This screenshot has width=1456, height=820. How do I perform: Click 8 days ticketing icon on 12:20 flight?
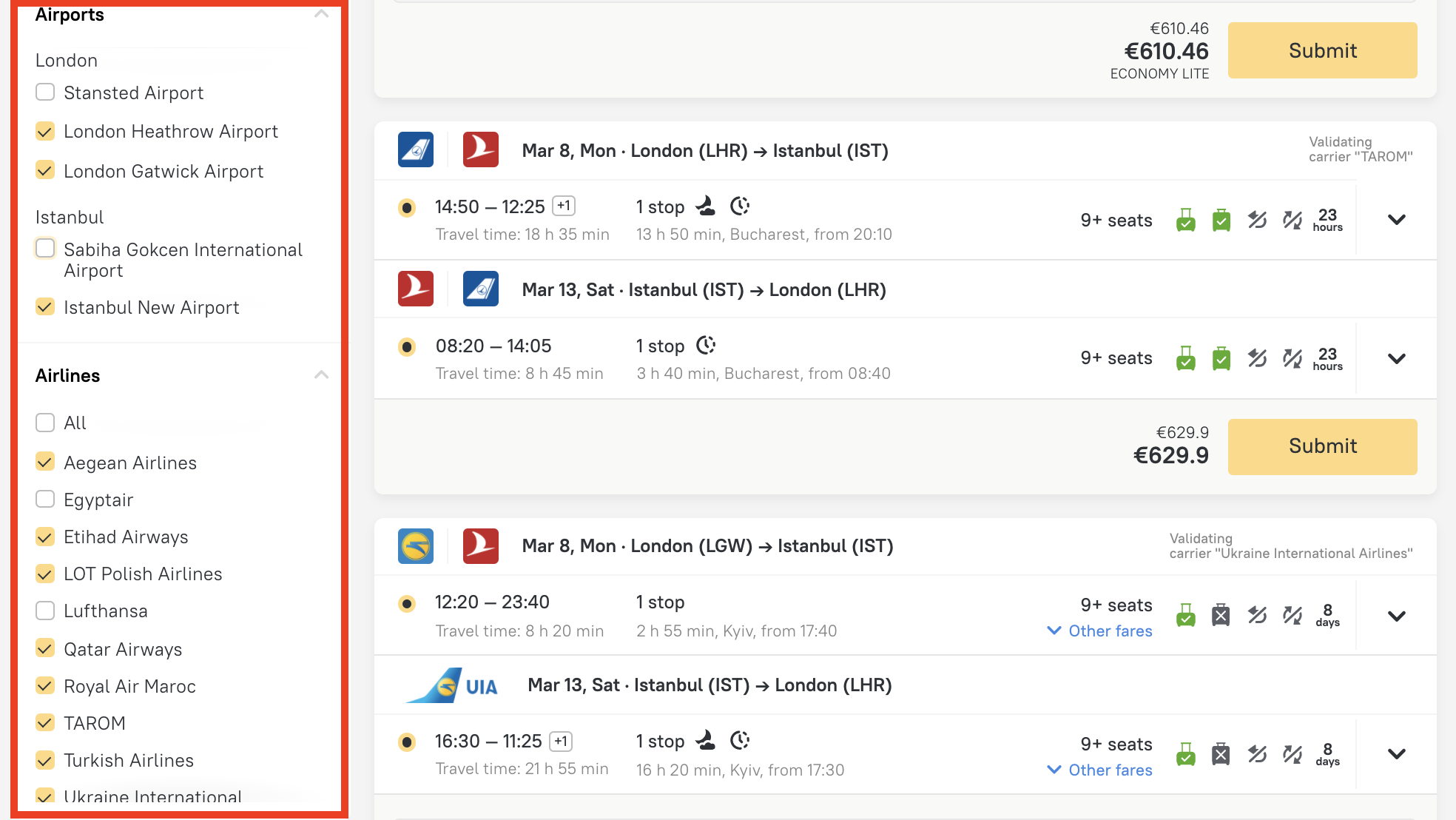pos(1328,615)
